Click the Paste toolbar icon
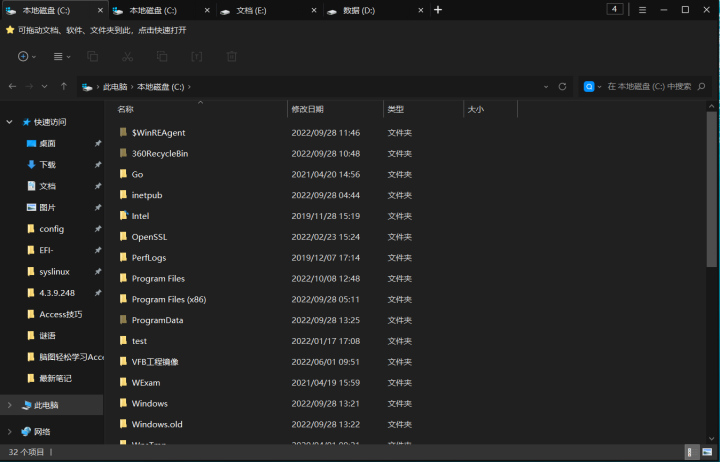Viewport: 720px width, 462px height. [162, 56]
